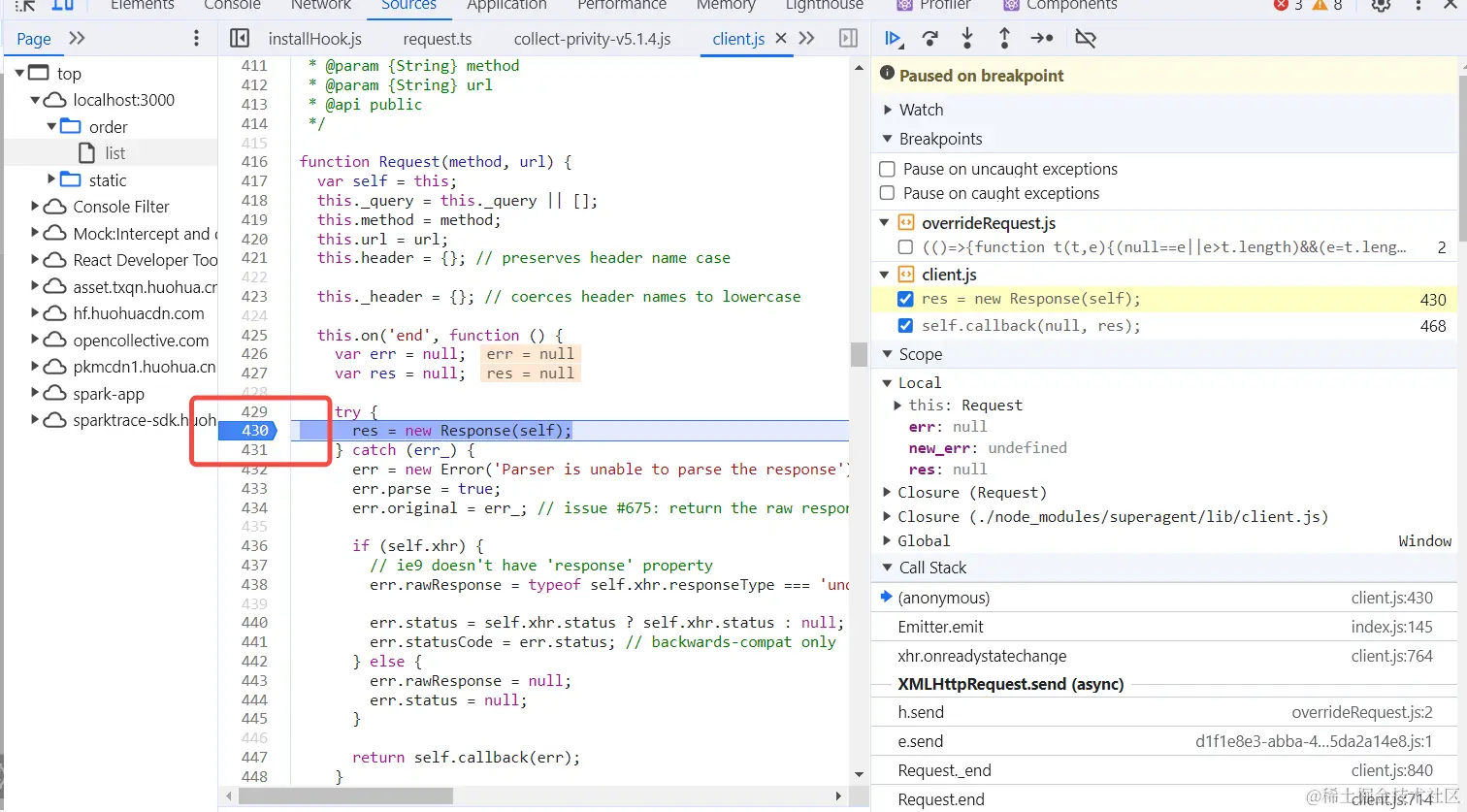The image size is (1467, 812).
Task: Select the request.ts file tab
Action: click(x=438, y=39)
